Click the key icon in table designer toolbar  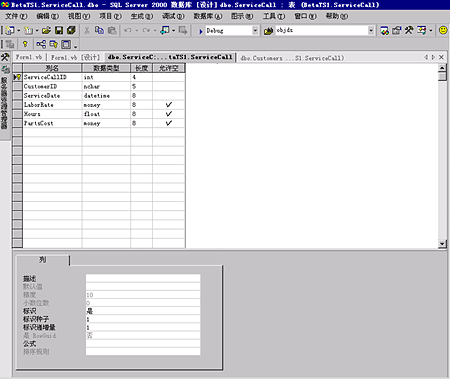point(25,44)
